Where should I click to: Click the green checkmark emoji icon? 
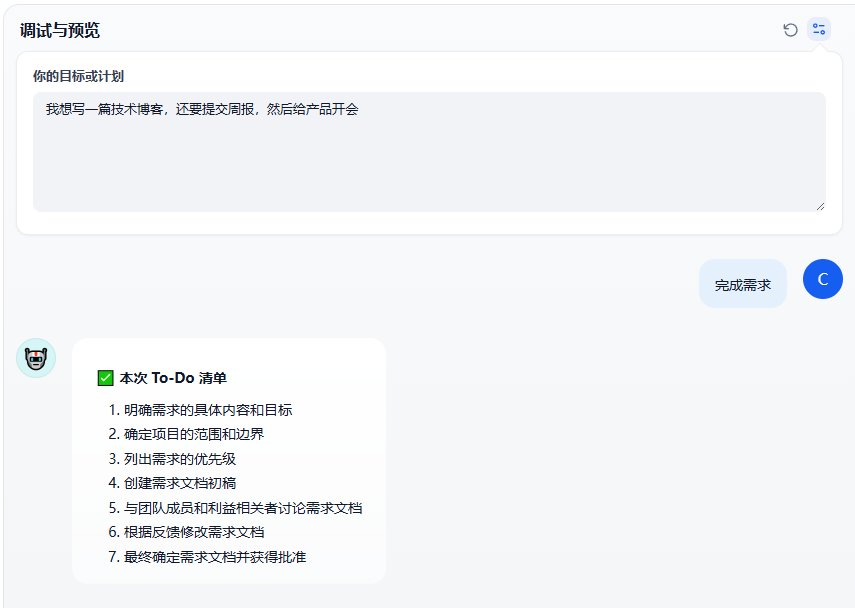click(105, 378)
